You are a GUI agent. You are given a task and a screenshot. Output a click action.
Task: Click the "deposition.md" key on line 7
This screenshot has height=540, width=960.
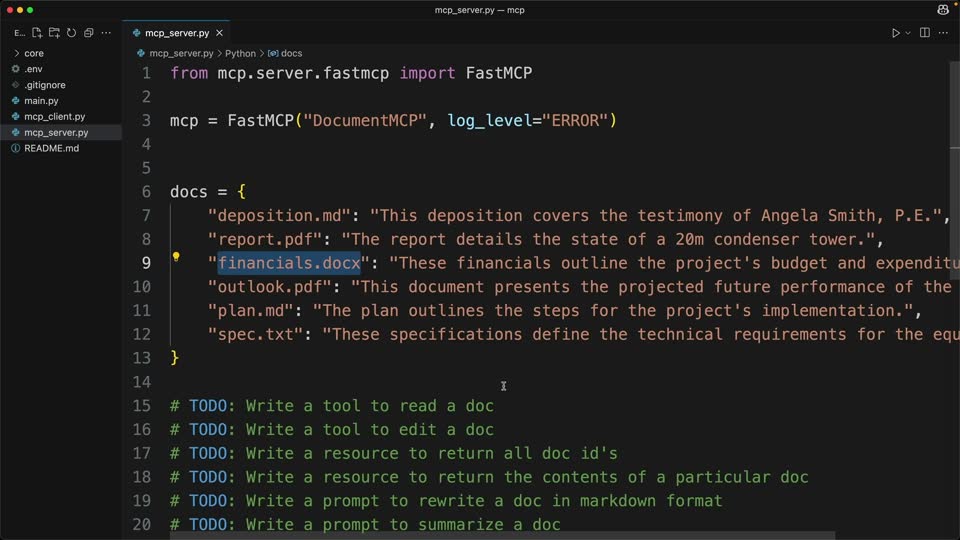[279, 216]
